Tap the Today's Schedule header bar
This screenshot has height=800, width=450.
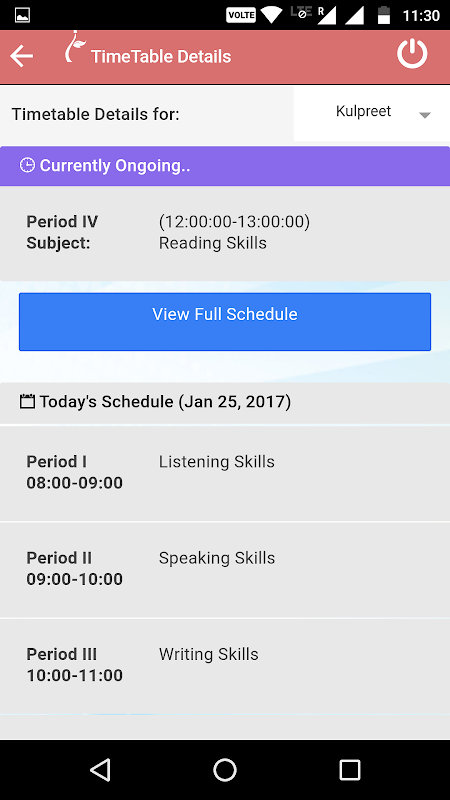[225, 403]
